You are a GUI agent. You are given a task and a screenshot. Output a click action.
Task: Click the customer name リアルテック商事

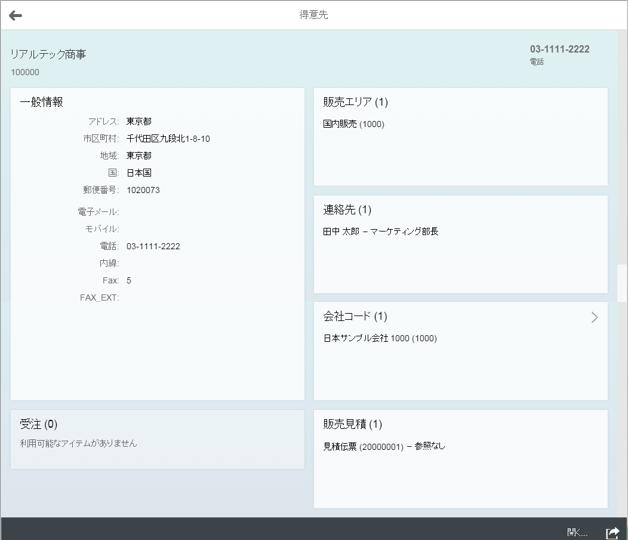[x=48, y=54]
